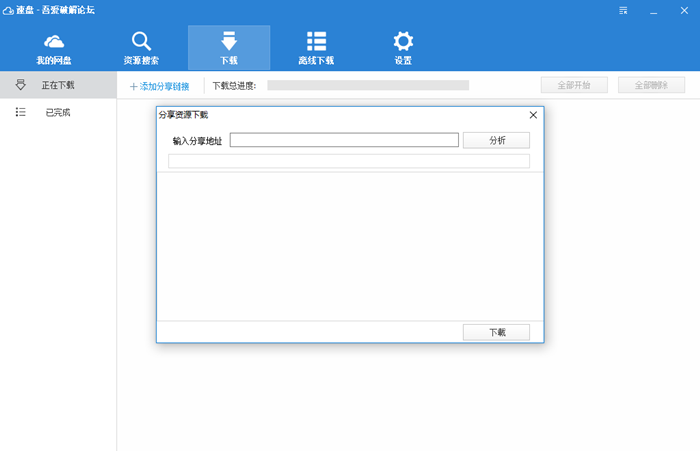Open 资源搜索 magnifier icon
Image resolution: width=700 pixels, height=451 pixels.
coord(141,42)
